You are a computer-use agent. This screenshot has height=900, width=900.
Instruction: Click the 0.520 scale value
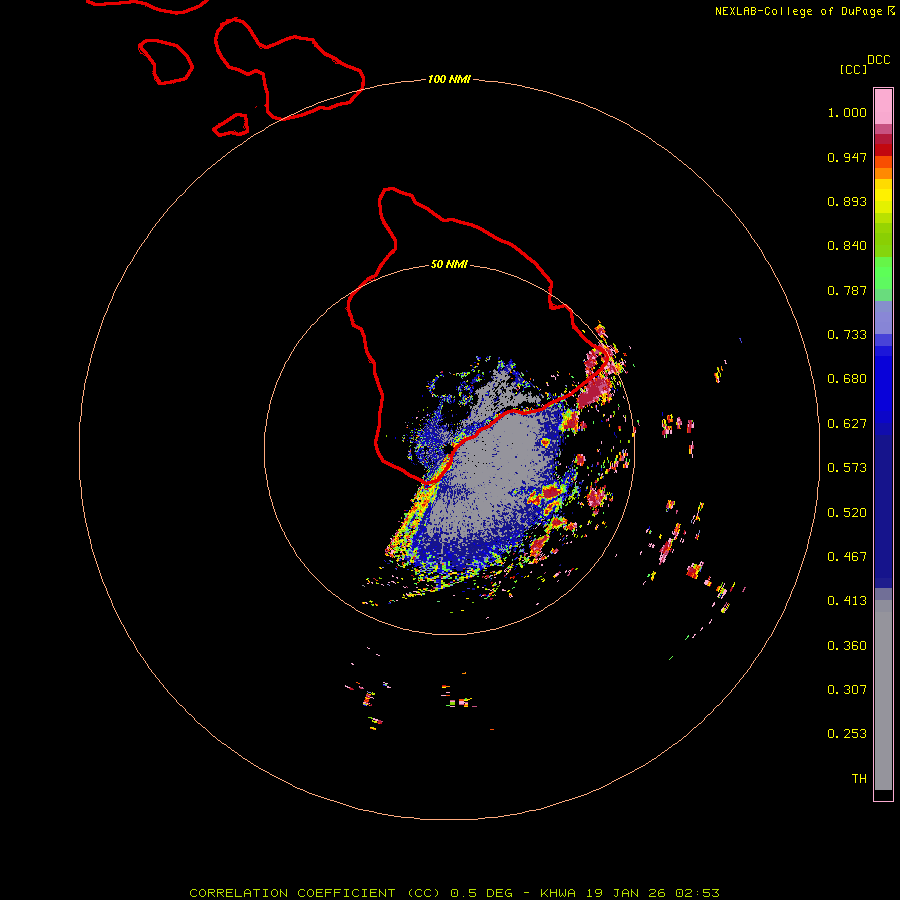click(847, 513)
